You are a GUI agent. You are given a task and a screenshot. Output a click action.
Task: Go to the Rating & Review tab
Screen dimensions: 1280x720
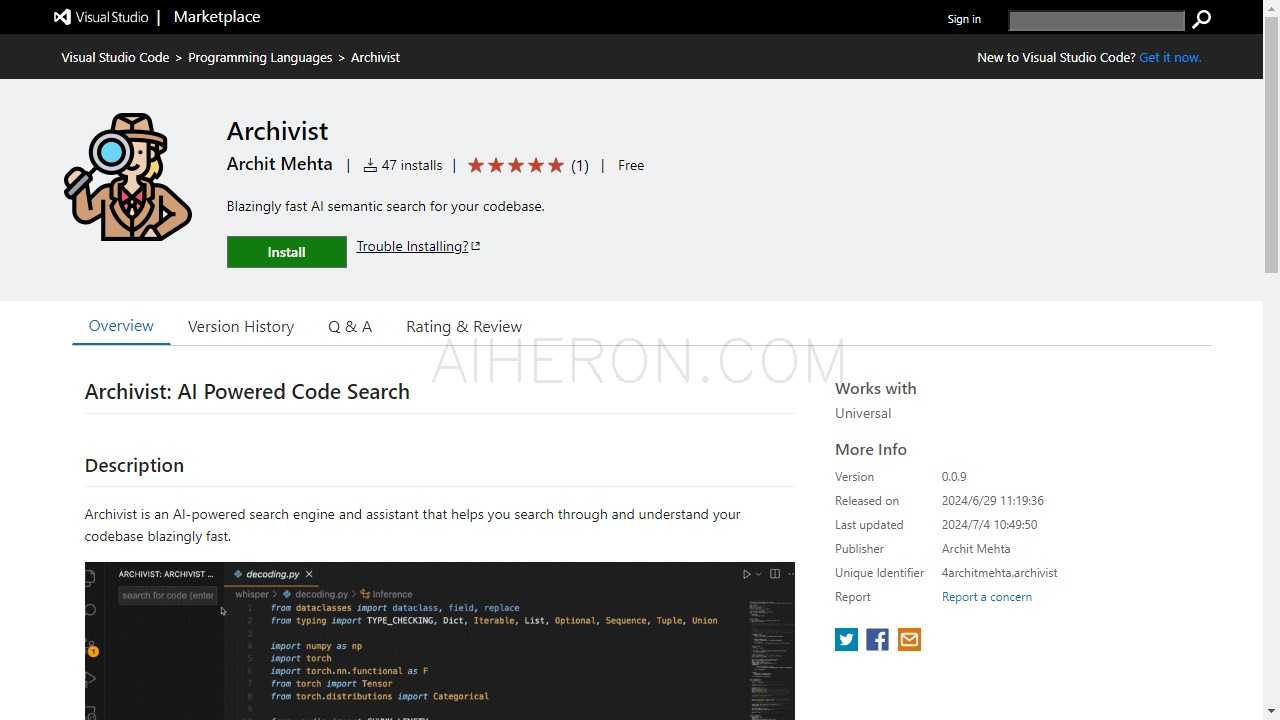click(x=464, y=326)
